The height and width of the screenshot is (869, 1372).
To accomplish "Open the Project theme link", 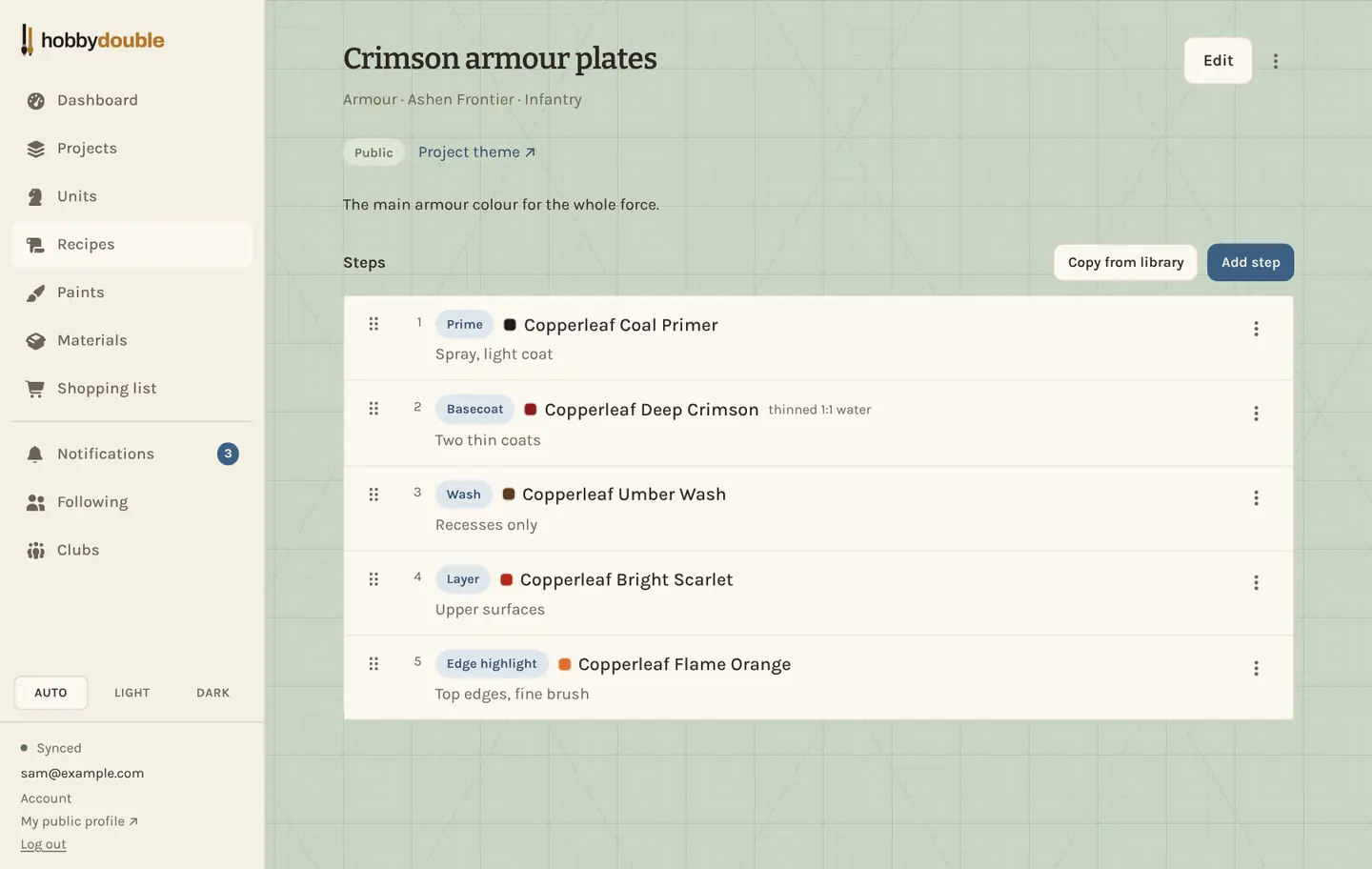I will 476,152.
